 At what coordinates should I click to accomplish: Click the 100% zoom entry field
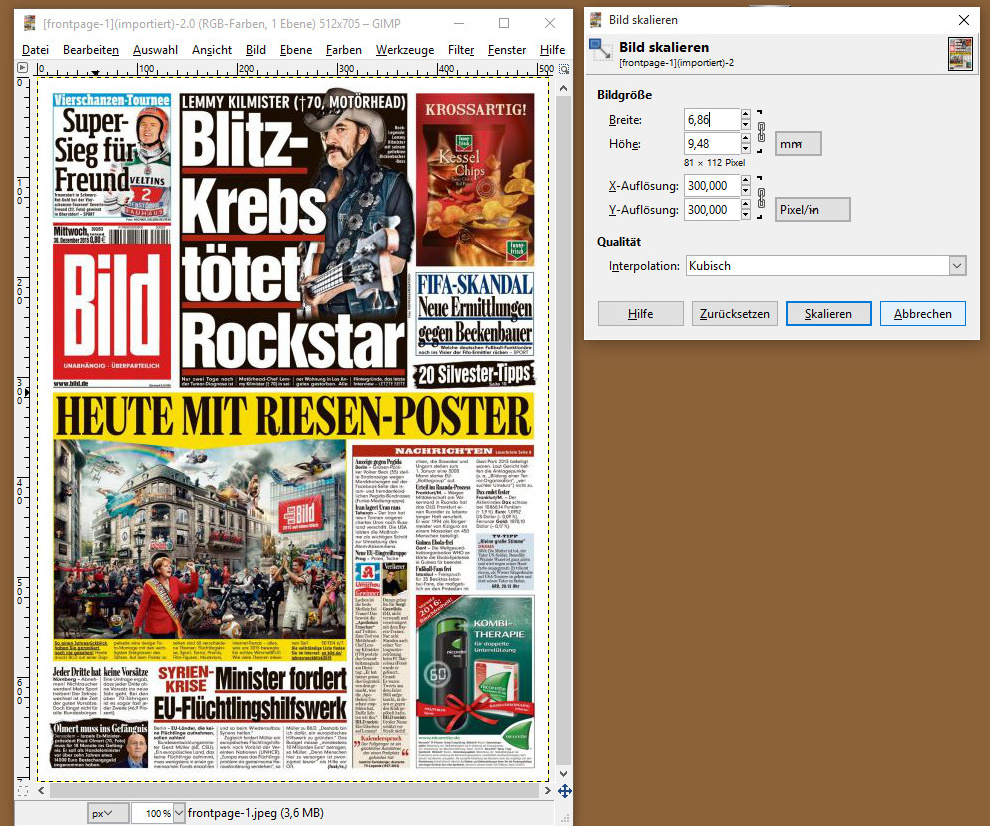tap(152, 813)
